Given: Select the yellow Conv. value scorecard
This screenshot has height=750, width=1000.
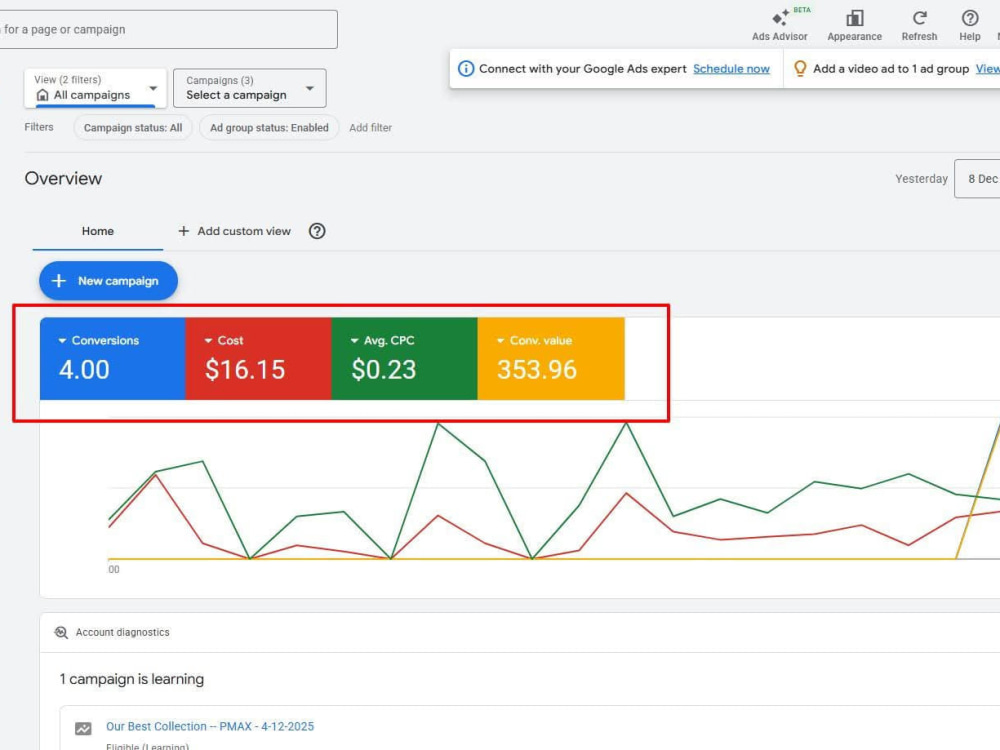Looking at the screenshot, I should click(x=551, y=358).
